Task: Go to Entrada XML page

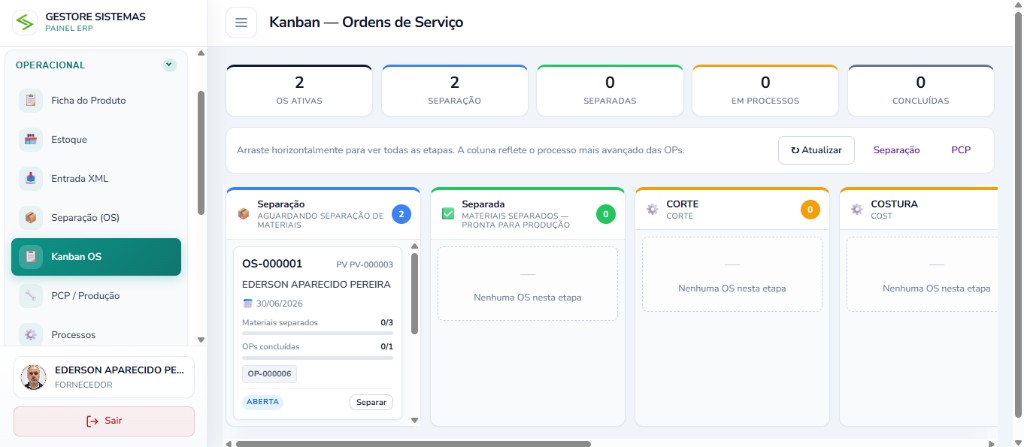Action: click(x=96, y=178)
